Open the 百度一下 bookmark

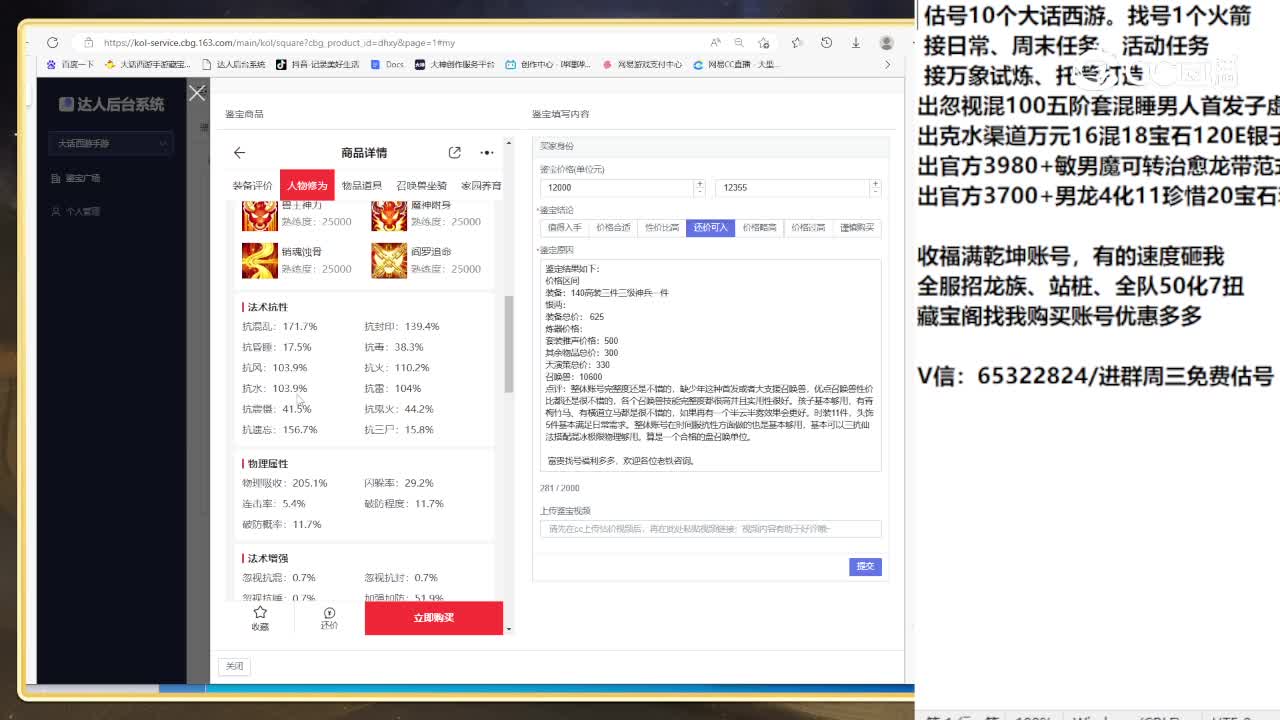pyautogui.click(x=70, y=64)
